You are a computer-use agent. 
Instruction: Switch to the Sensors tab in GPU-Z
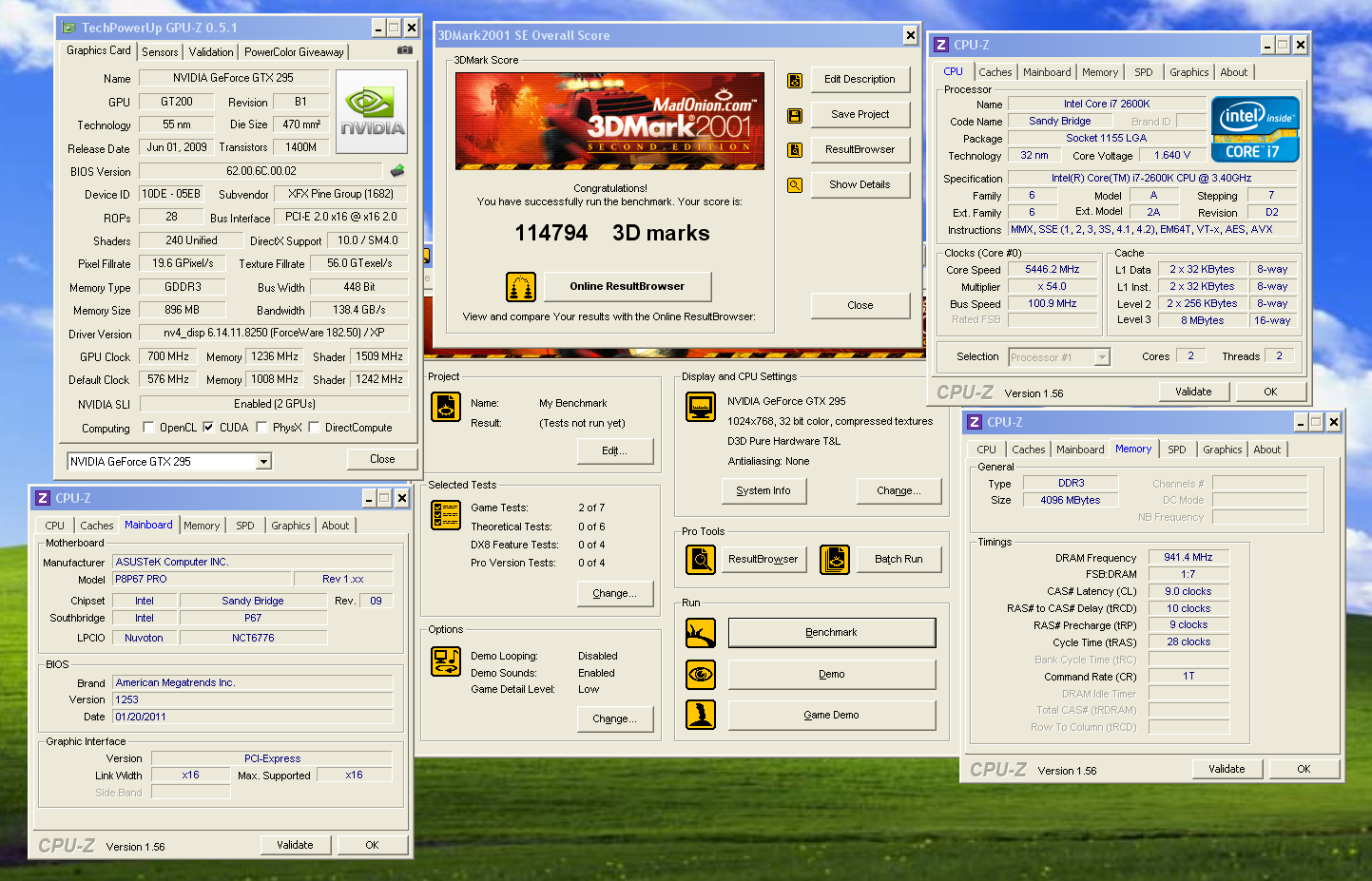(160, 52)
